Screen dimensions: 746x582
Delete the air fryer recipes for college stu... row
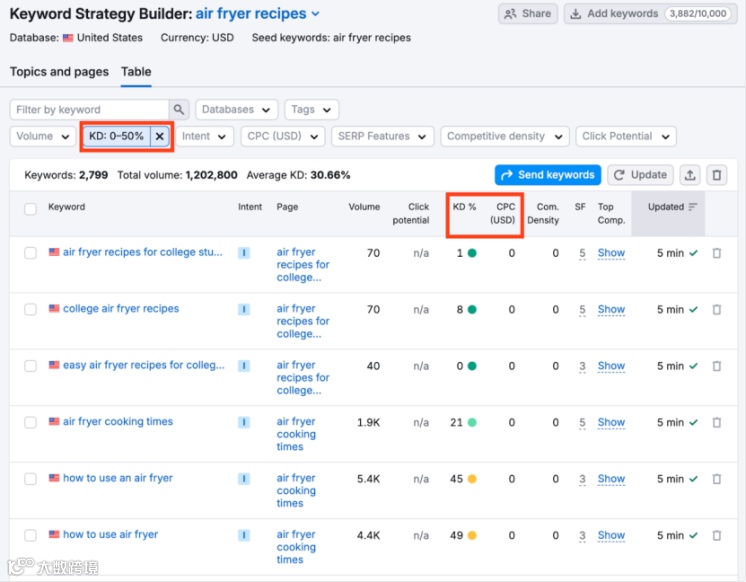coord(717,253)
